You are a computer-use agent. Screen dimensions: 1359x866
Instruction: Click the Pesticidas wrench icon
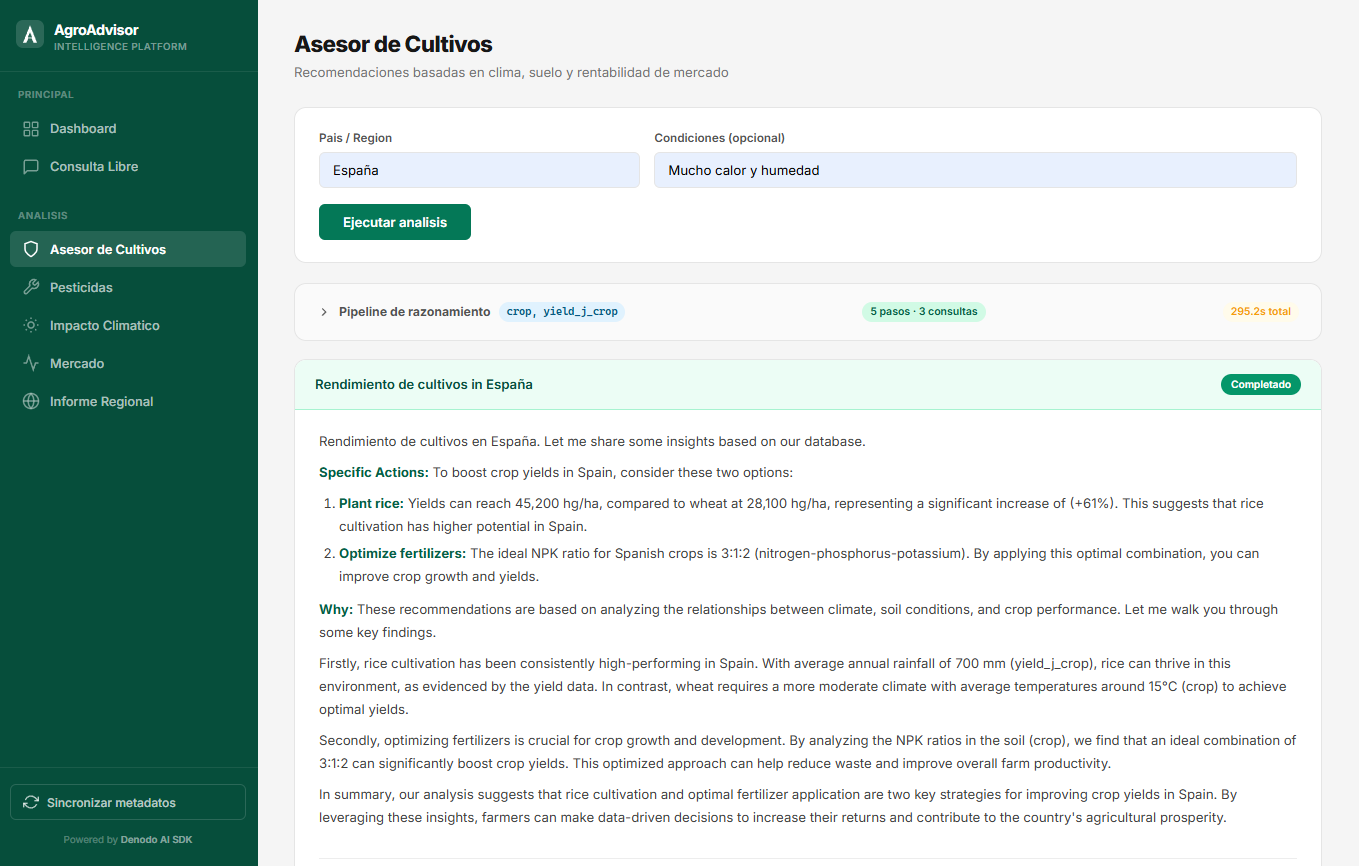[x=31, y=288]
